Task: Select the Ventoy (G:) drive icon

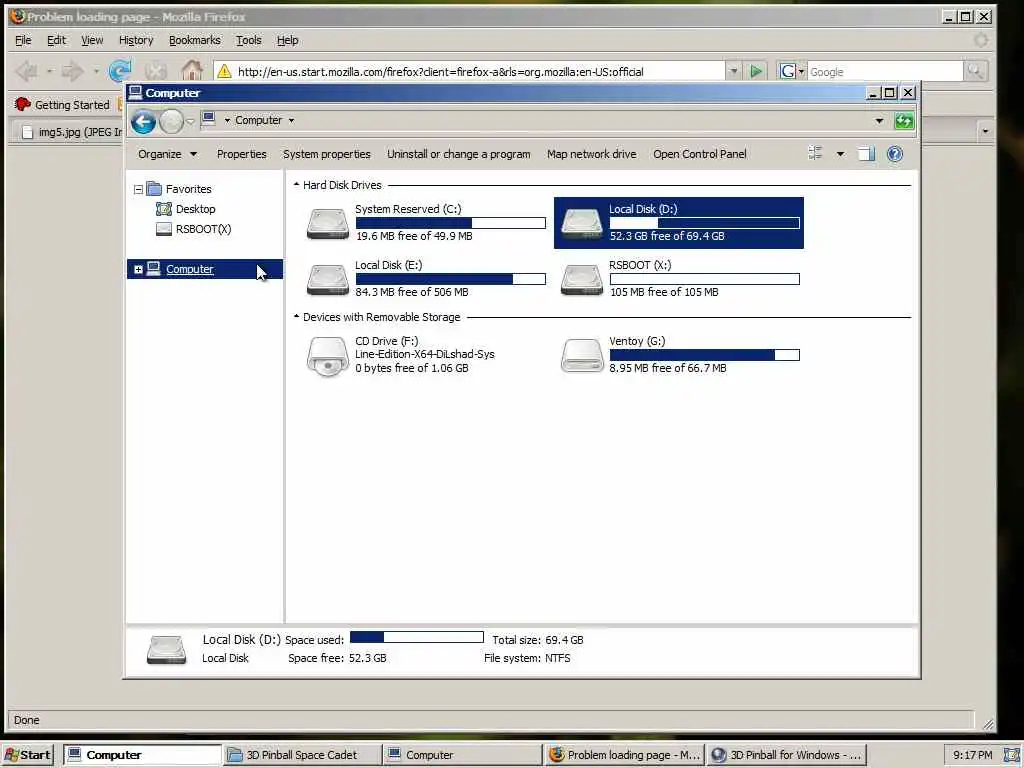Action: pos(581,356)
